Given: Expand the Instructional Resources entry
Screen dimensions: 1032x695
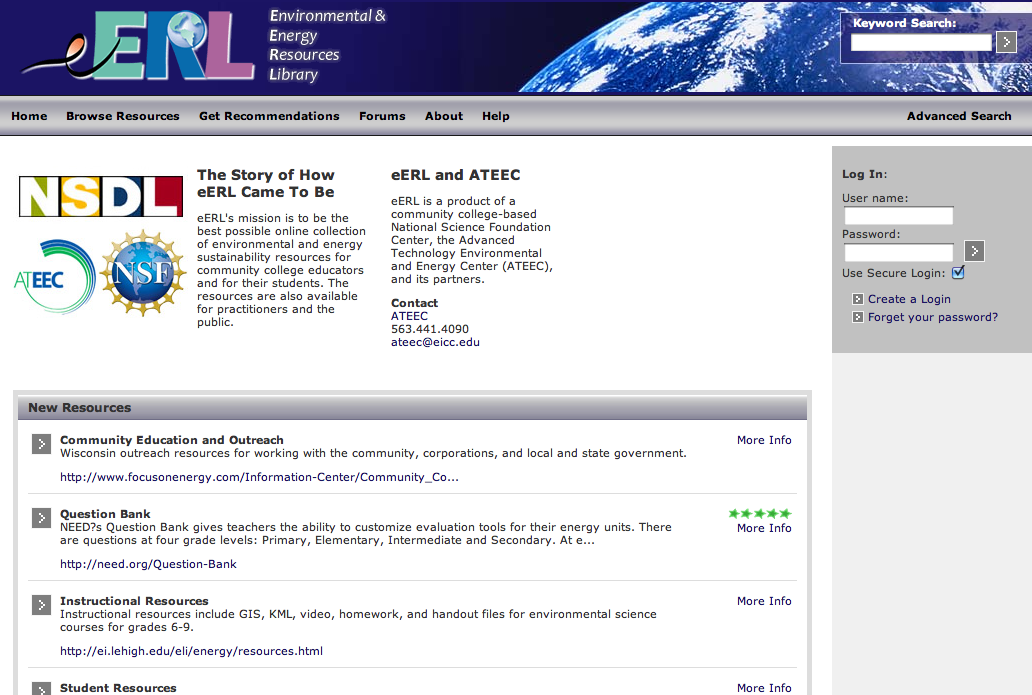Looking at the screenshot, I should point(41,604).
